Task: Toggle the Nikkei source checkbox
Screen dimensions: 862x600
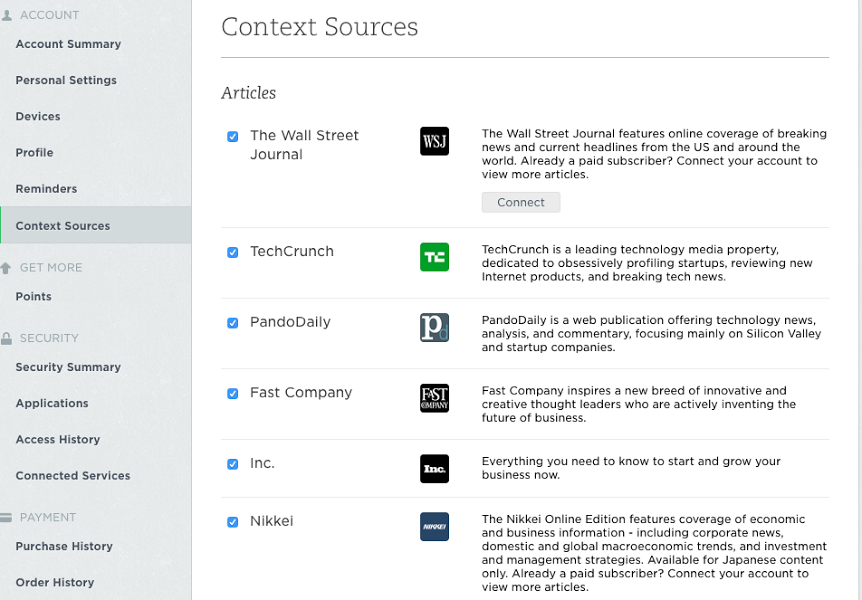Action: pyautogui.click(x=233, y=522)
